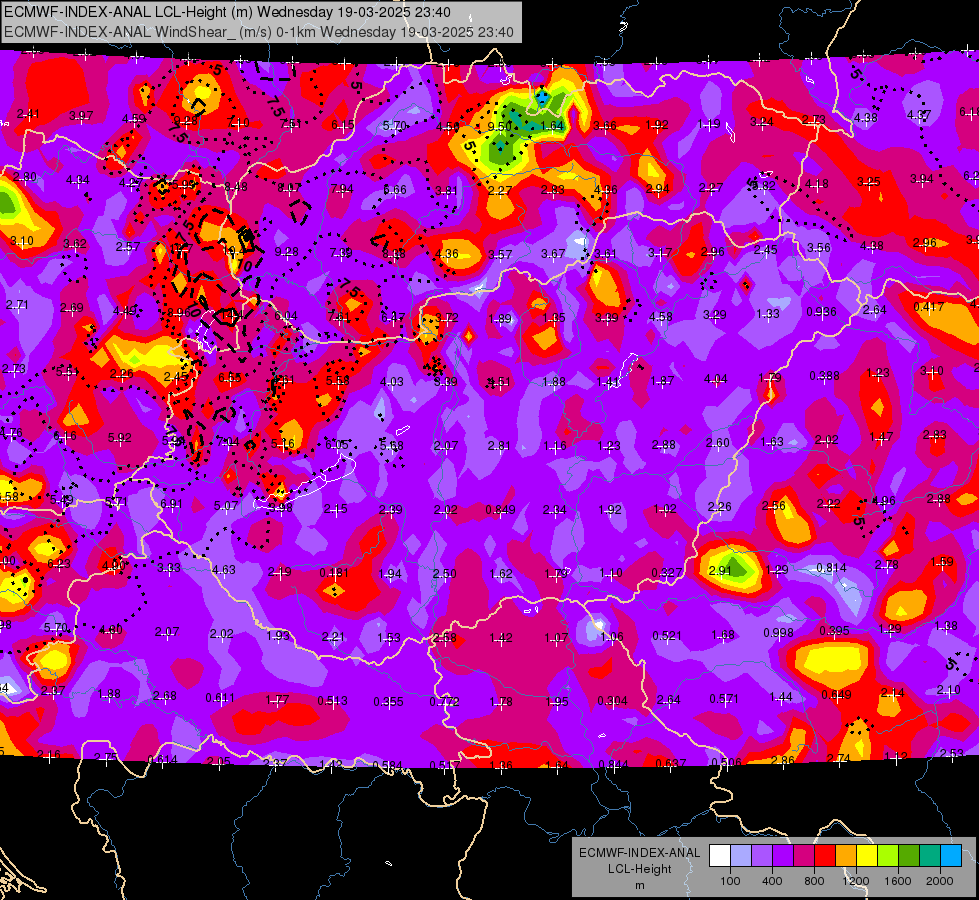Click the legend tick label 100
This screenshot has width=979, height=900.
(730, 881)
